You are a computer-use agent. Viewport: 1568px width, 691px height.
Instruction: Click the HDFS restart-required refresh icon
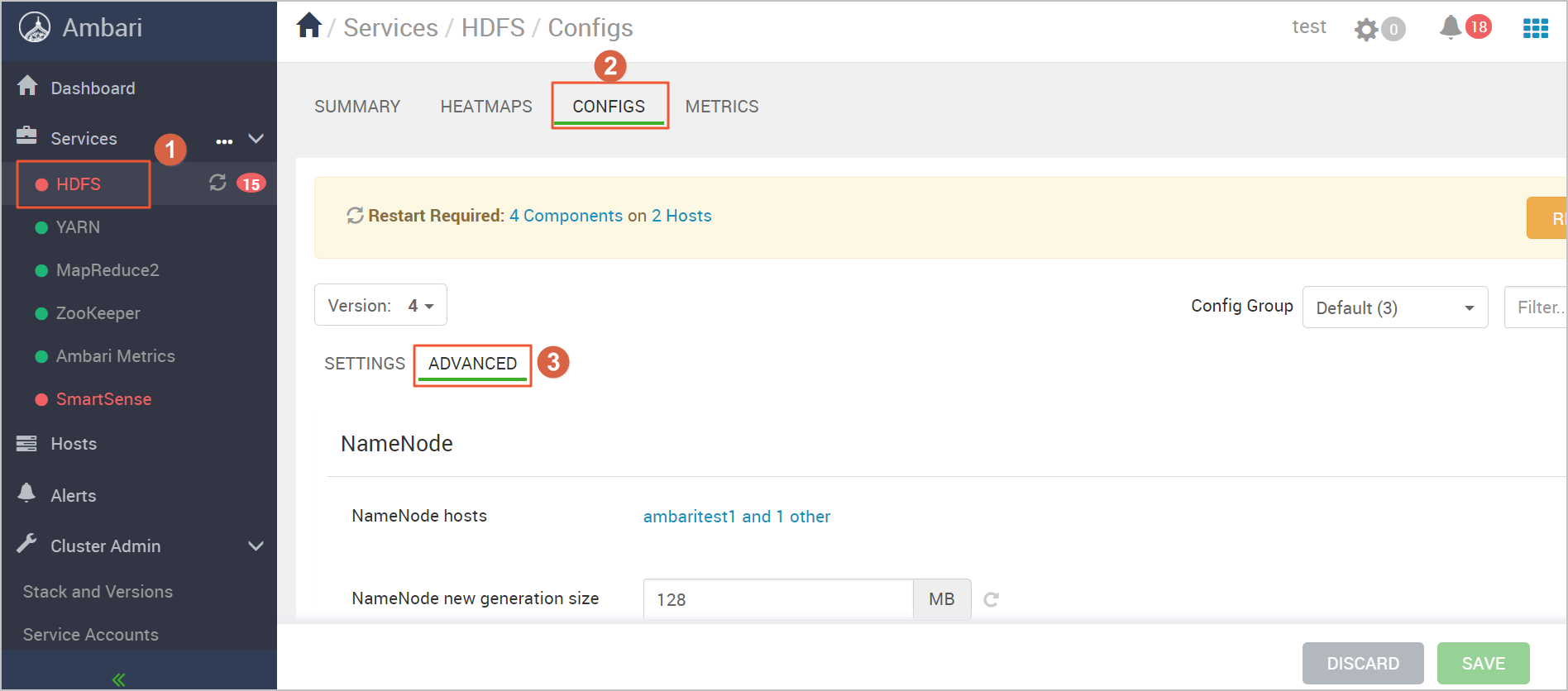(x=218, y=183)
